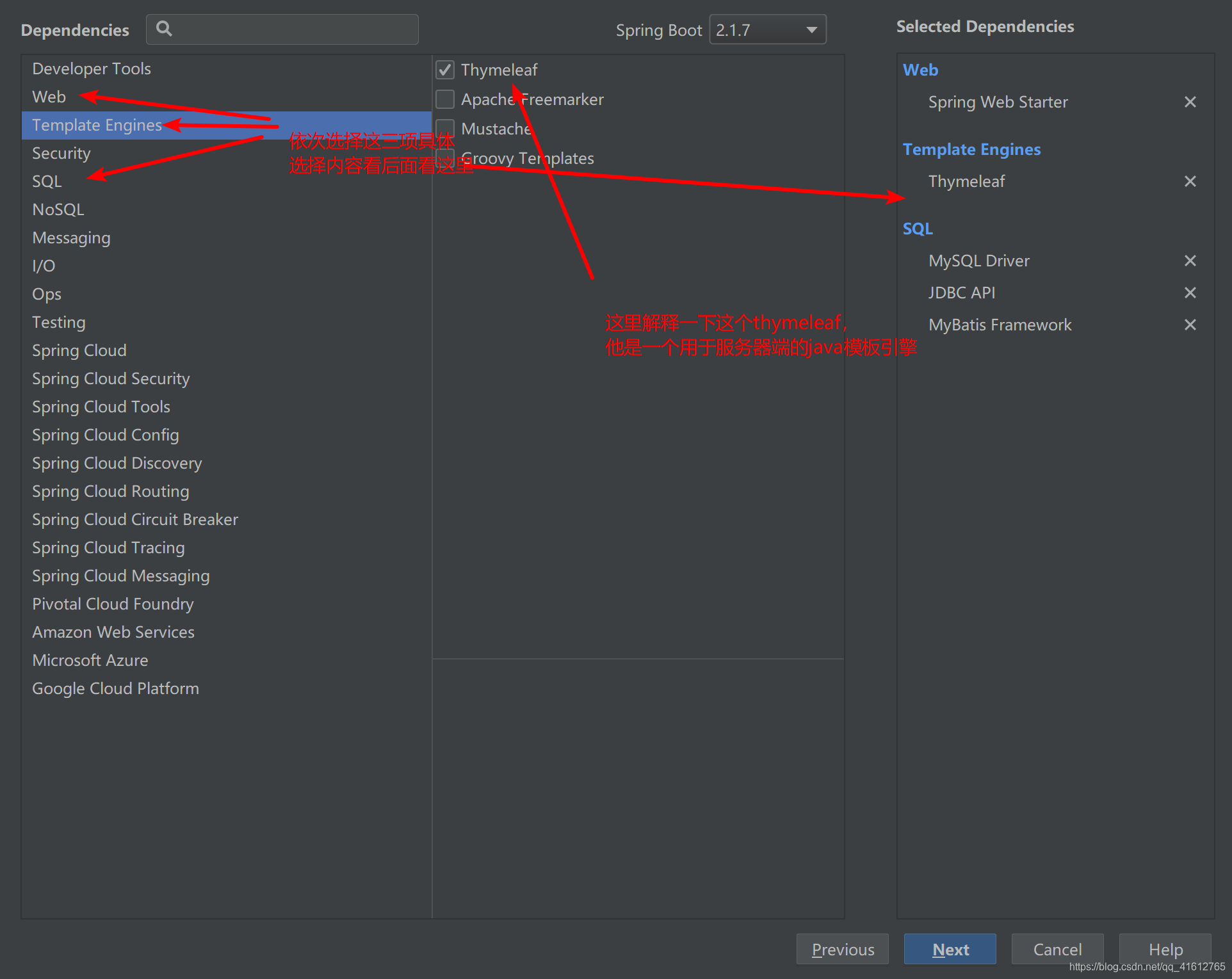The image size is (1232, 979).
Task: Select the SQL category
Action: [x=47, y=181]
